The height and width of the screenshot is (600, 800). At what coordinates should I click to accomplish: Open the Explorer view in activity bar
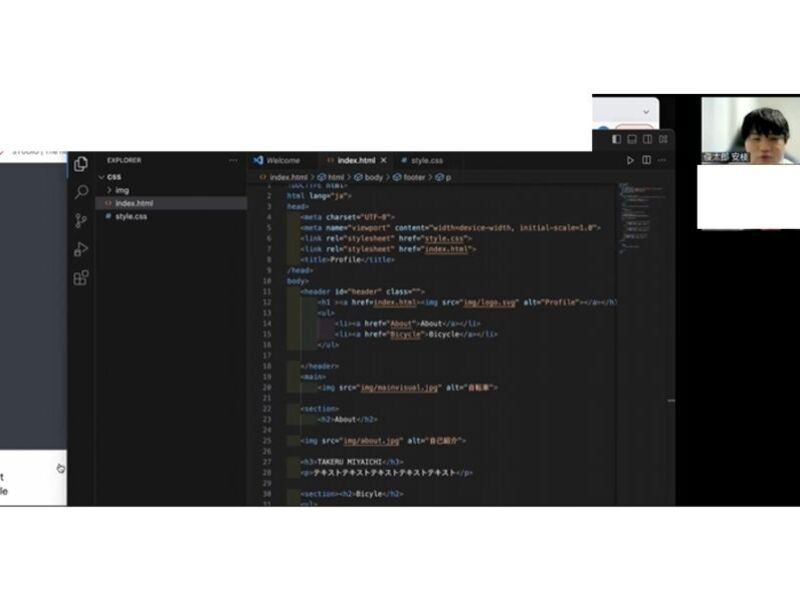pos(81,163)
